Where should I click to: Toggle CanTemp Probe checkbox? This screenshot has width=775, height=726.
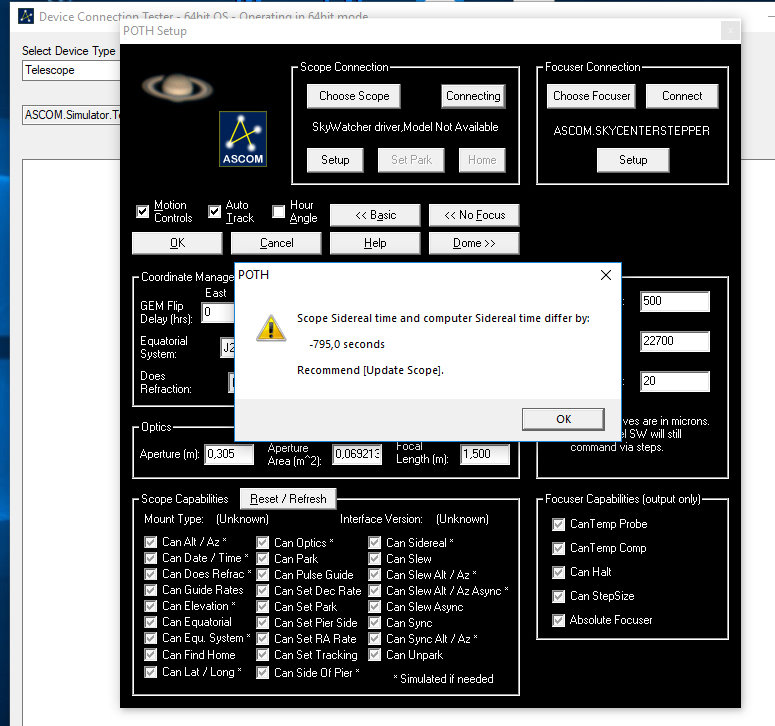559,524
